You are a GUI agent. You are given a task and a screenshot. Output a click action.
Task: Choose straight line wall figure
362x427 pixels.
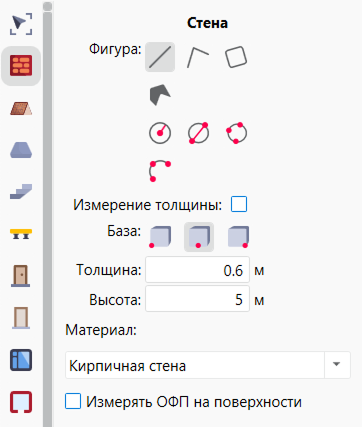click(160, 57)
